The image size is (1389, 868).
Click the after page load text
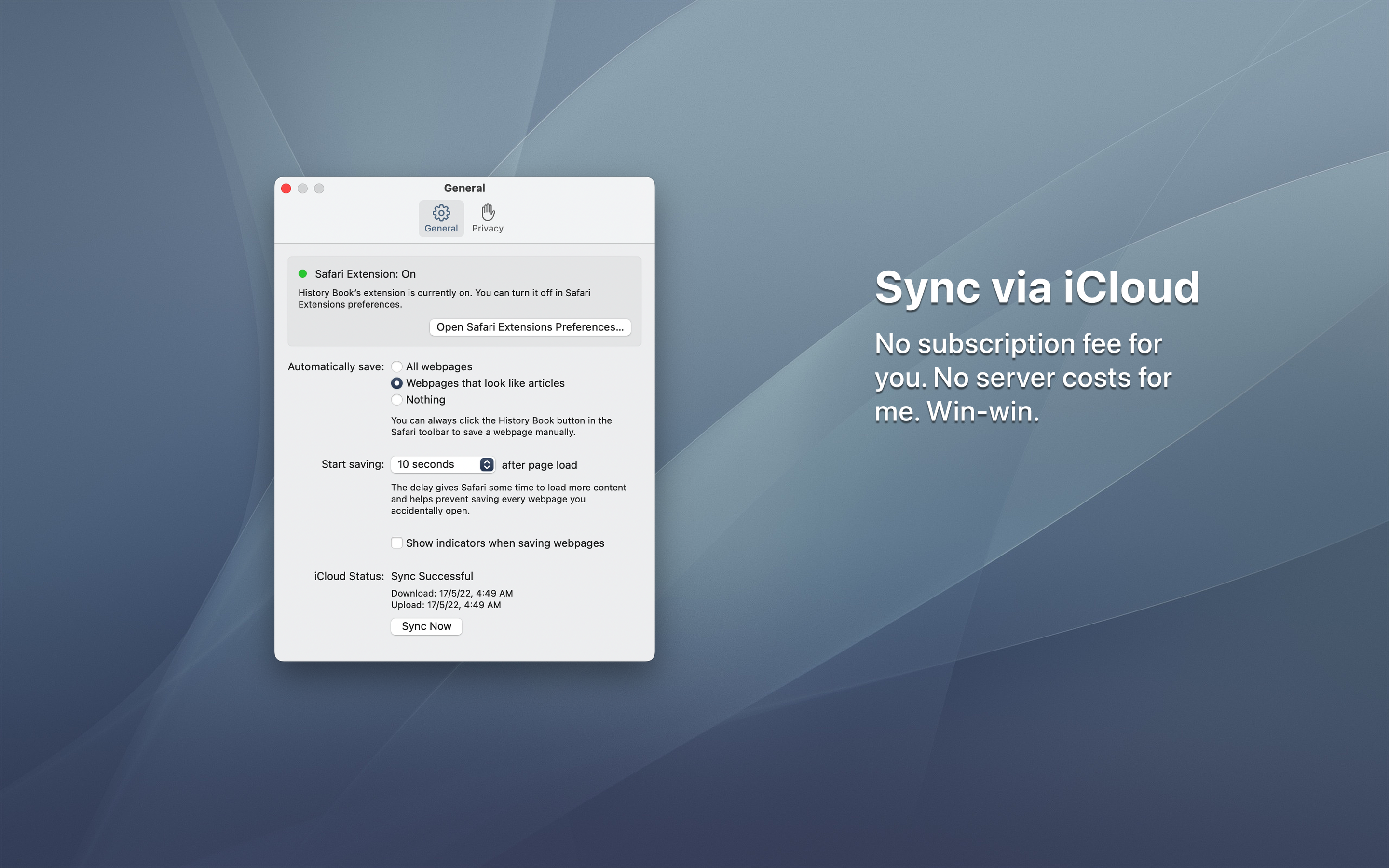[540, 465]
